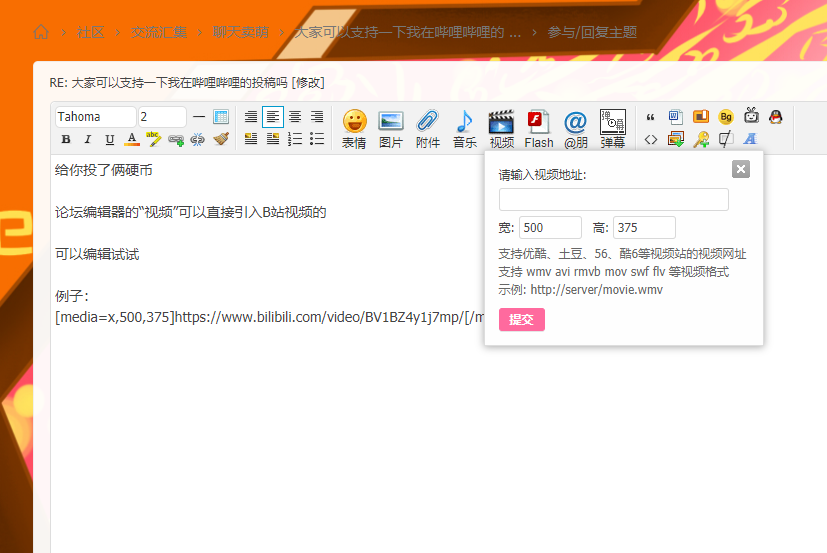Toggle underline text formatting
This screenshot has height=553, width=827.
109,139
